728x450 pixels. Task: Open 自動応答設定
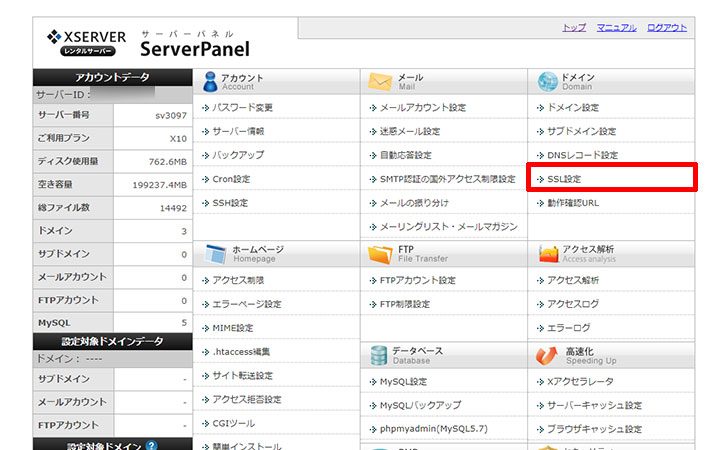[x=406, y=155]
